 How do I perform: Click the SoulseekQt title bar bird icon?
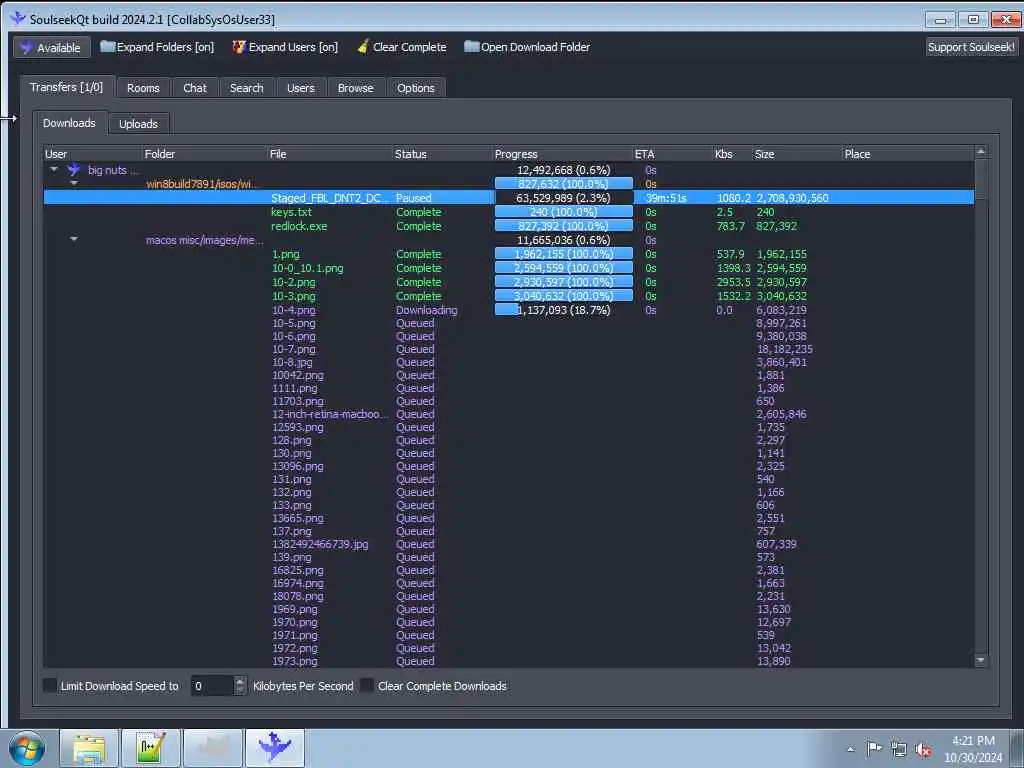[x=18, y=18]
